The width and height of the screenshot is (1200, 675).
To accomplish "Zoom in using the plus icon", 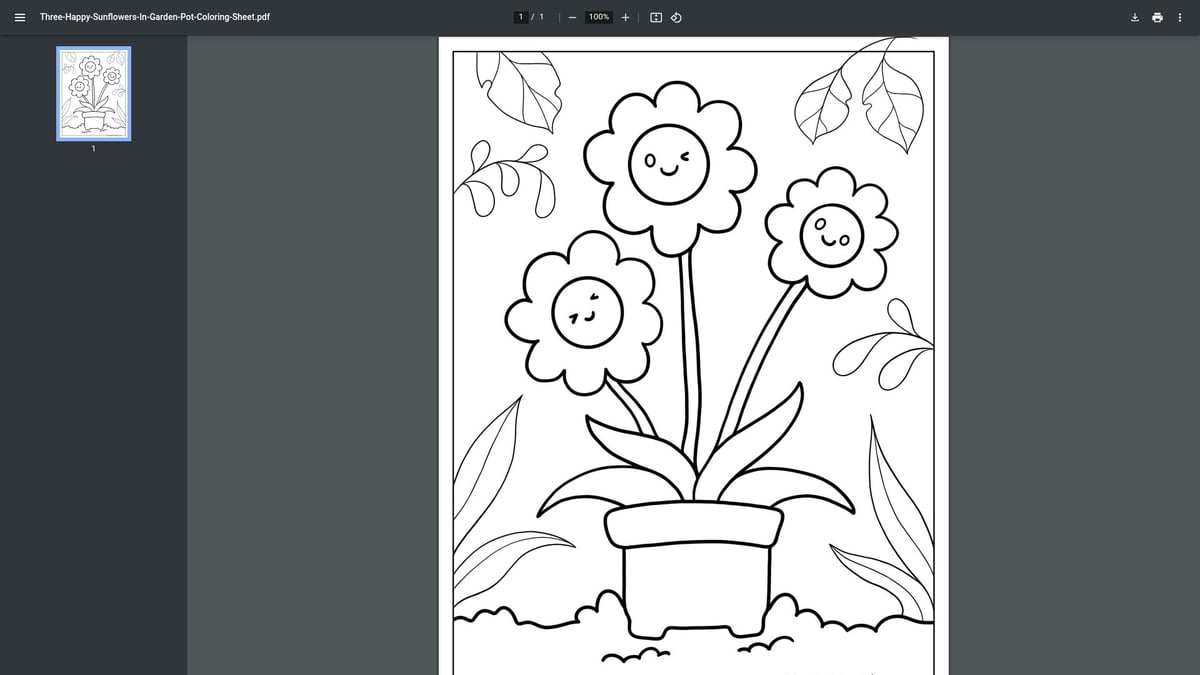I will coord(625,17).
